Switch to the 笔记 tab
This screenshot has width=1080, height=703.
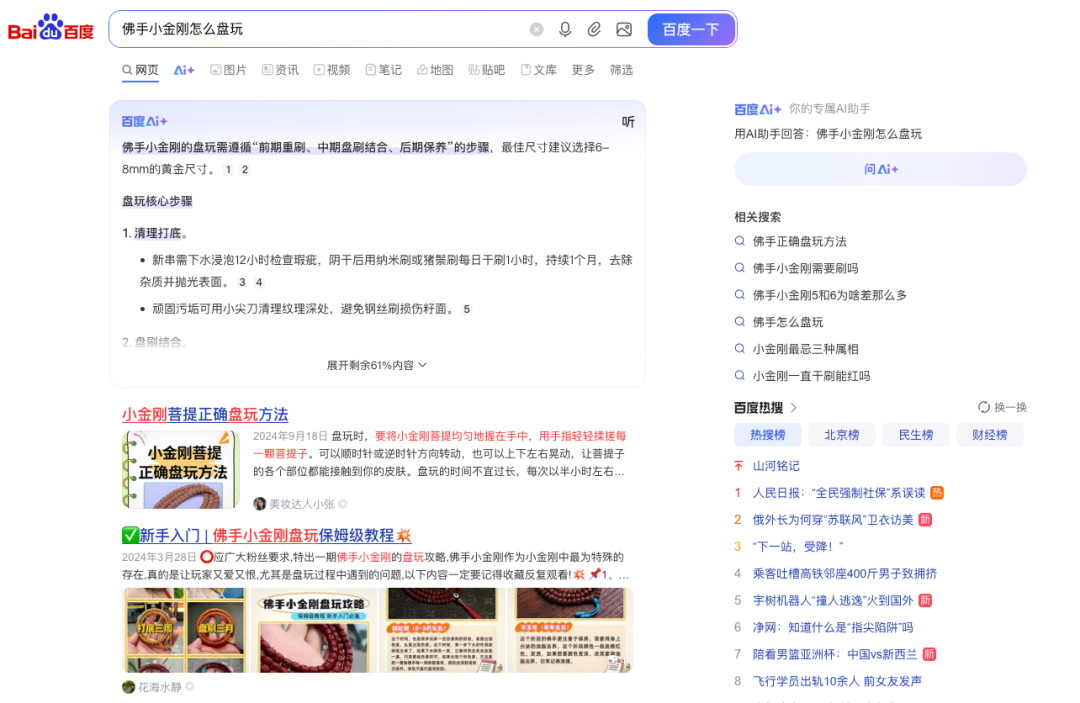(x=384, y=70)
